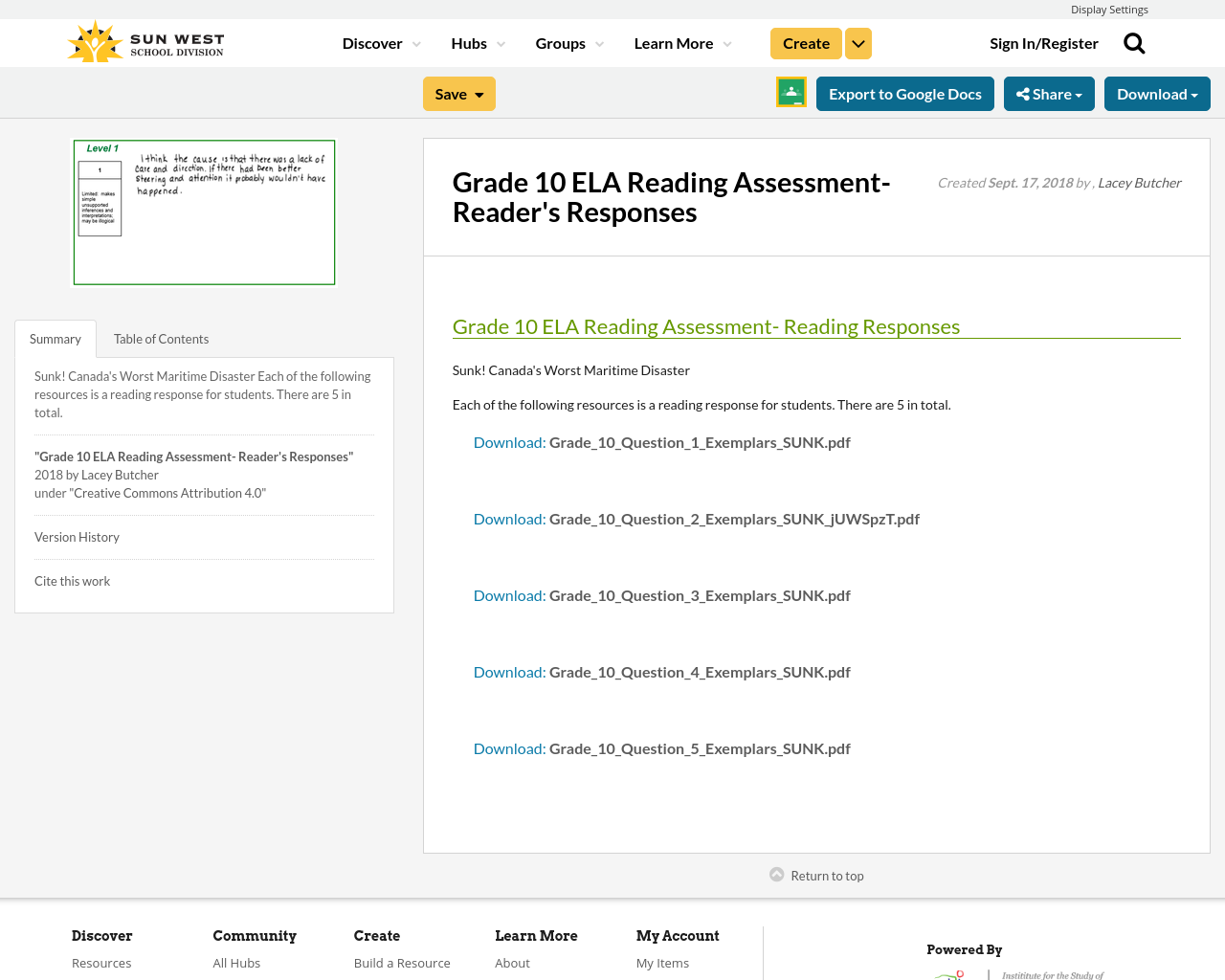Open the Download dropdown
The image size is (1225, 980).
1156,93
